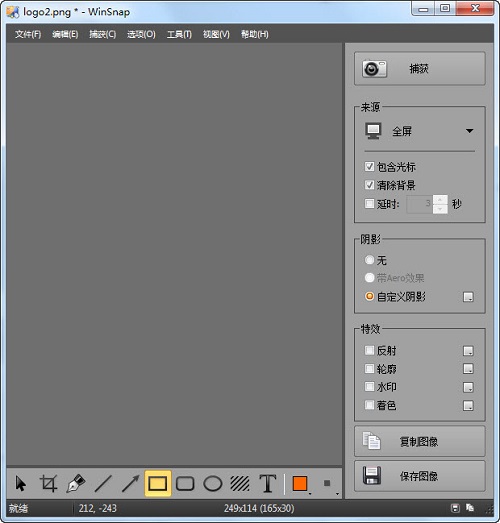Open the toolbar overflow arrow
Viewport: 500px width, 523px height.
point(337,494)
